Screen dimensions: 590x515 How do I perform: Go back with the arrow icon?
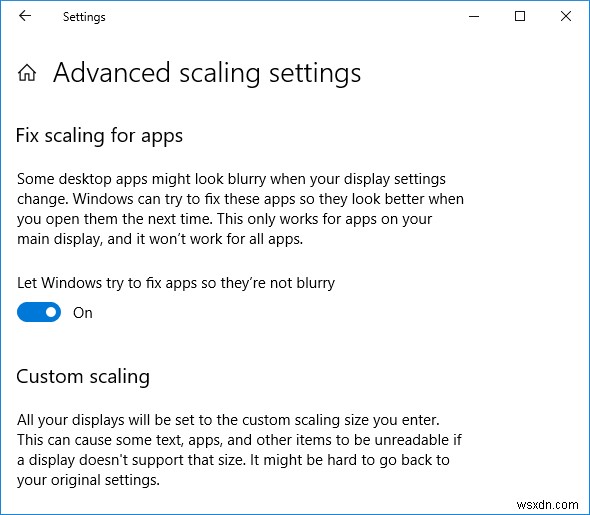coord(25,16)
